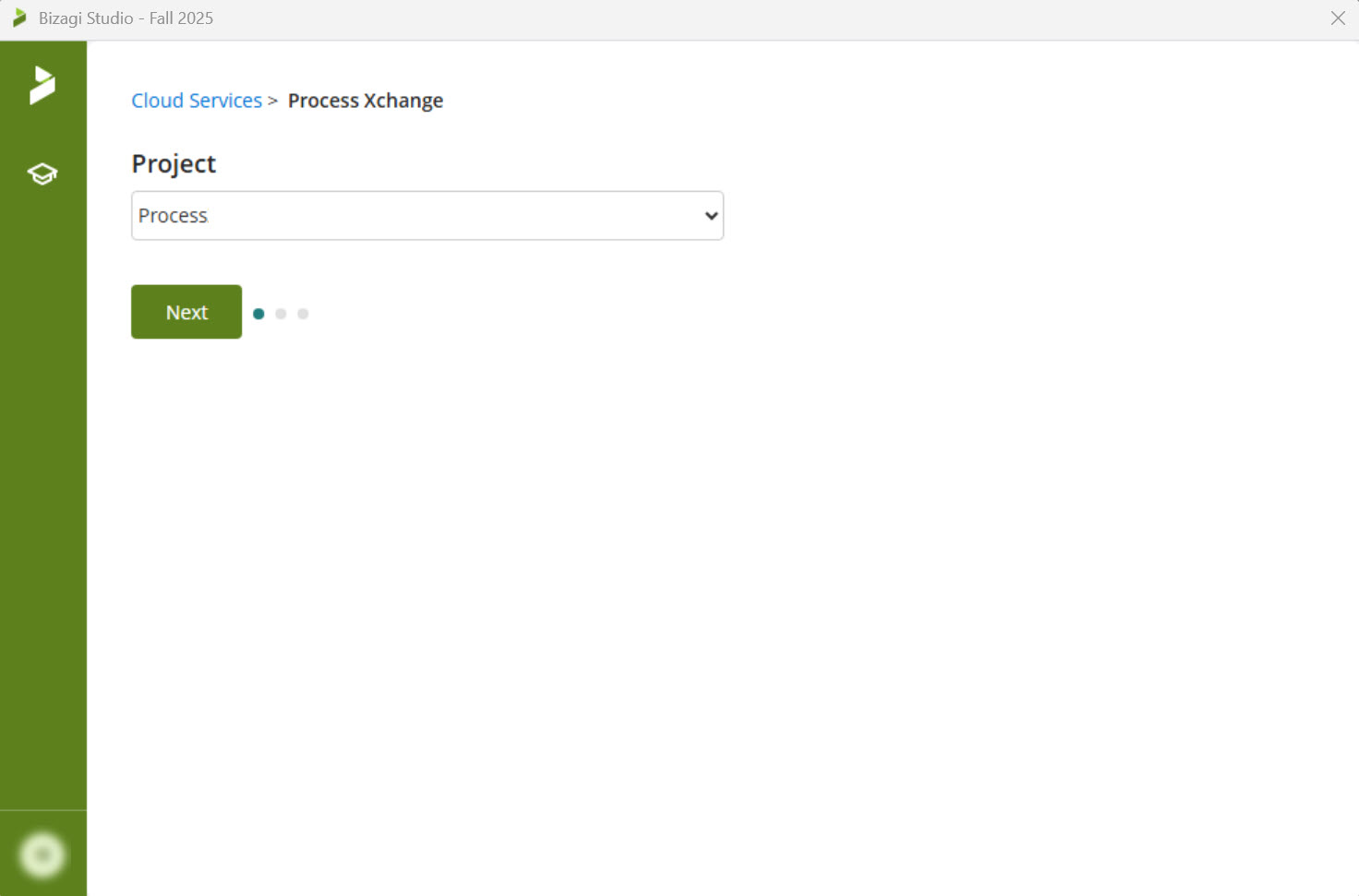Click the Process Xchange breadcrumb

coord(366,101)
